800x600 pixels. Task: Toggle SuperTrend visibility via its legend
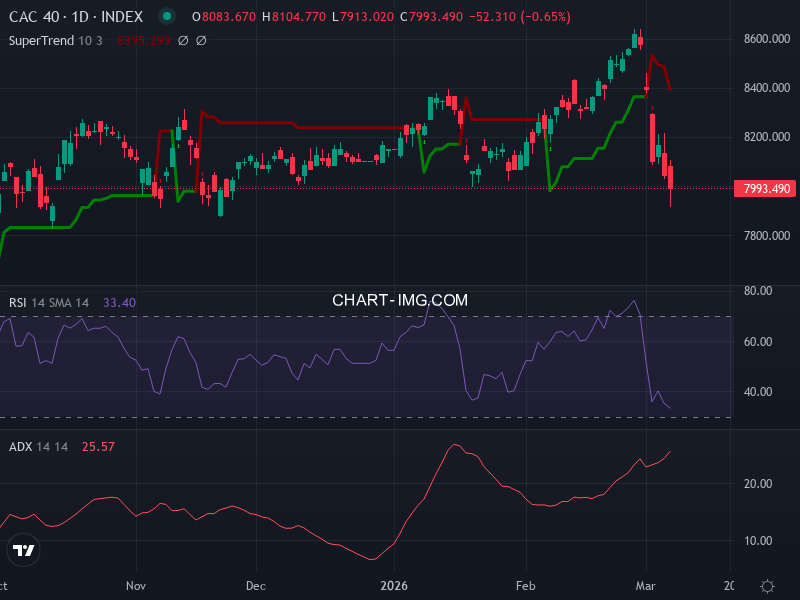click(x=40, y=41)
